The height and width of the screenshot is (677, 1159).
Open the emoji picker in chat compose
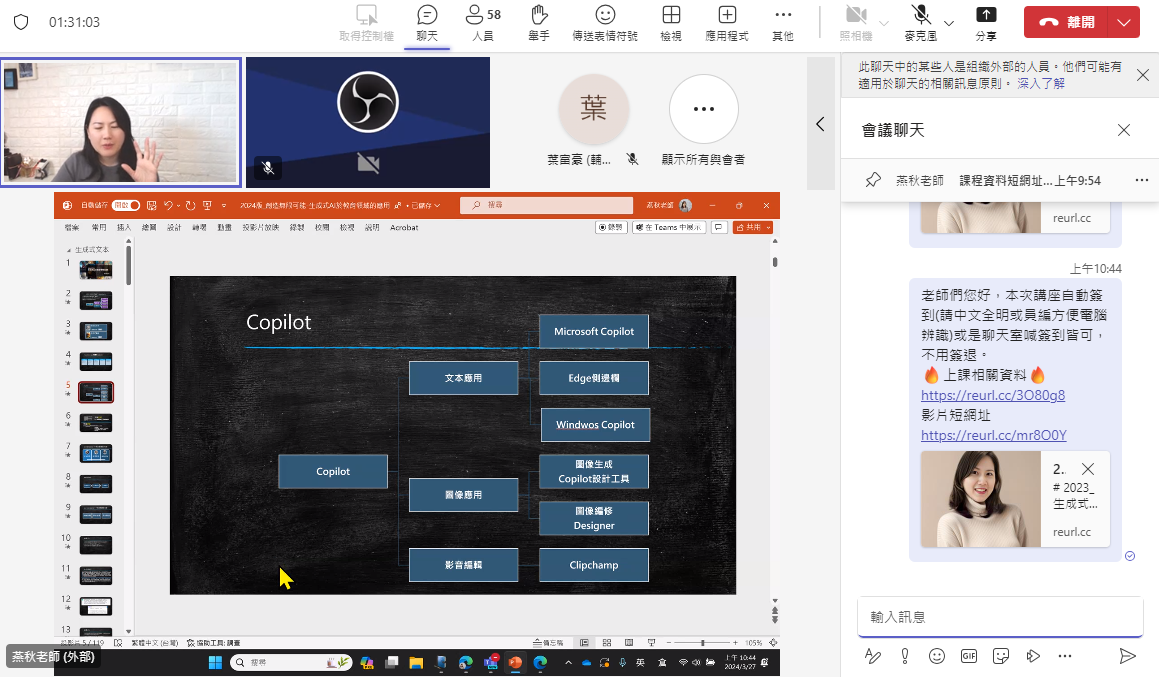(937, 656)
